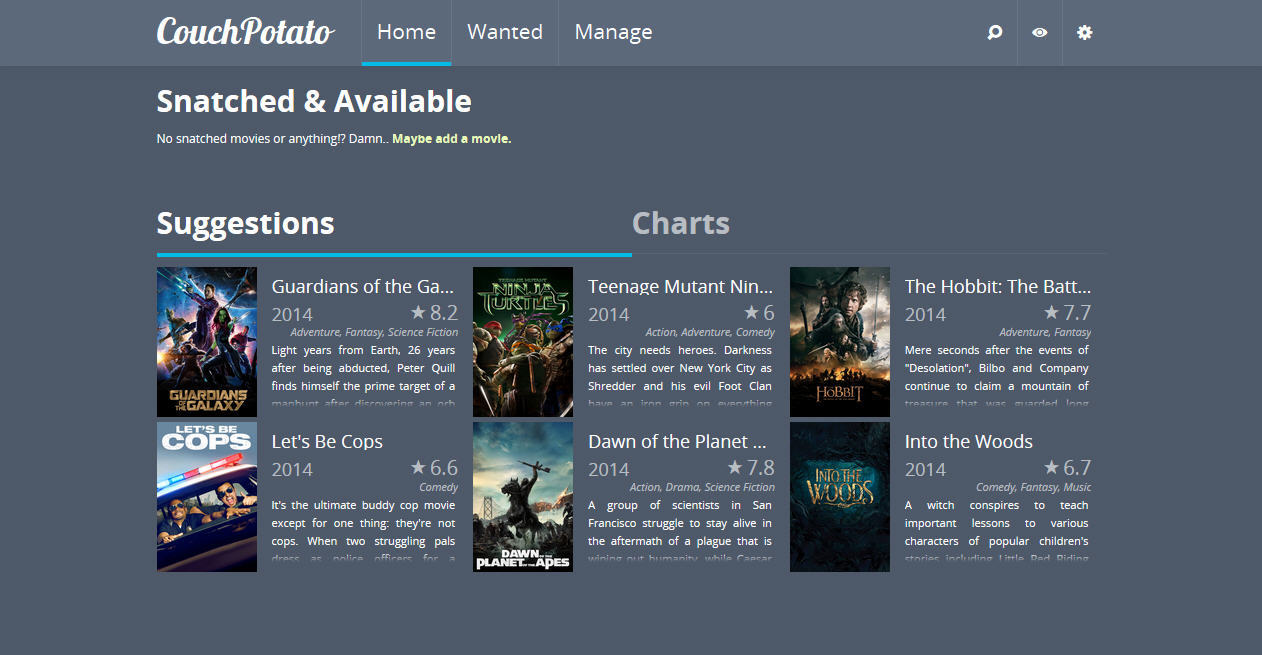The width and height of the screenshot is (1262, 655).
Task: Select the Suggestions tab
Action: [246, 223]
